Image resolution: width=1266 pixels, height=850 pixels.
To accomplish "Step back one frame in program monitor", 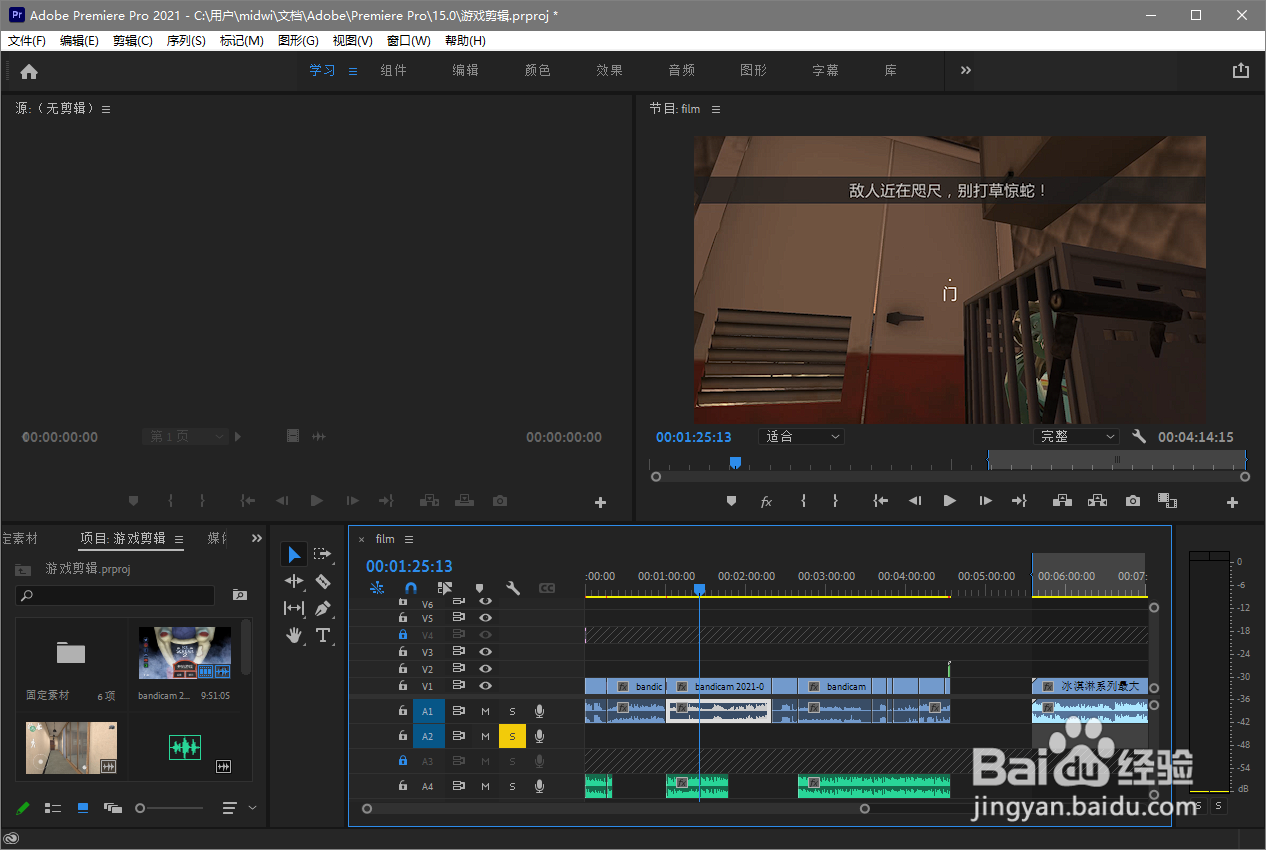I will click(x=914, y=501).
